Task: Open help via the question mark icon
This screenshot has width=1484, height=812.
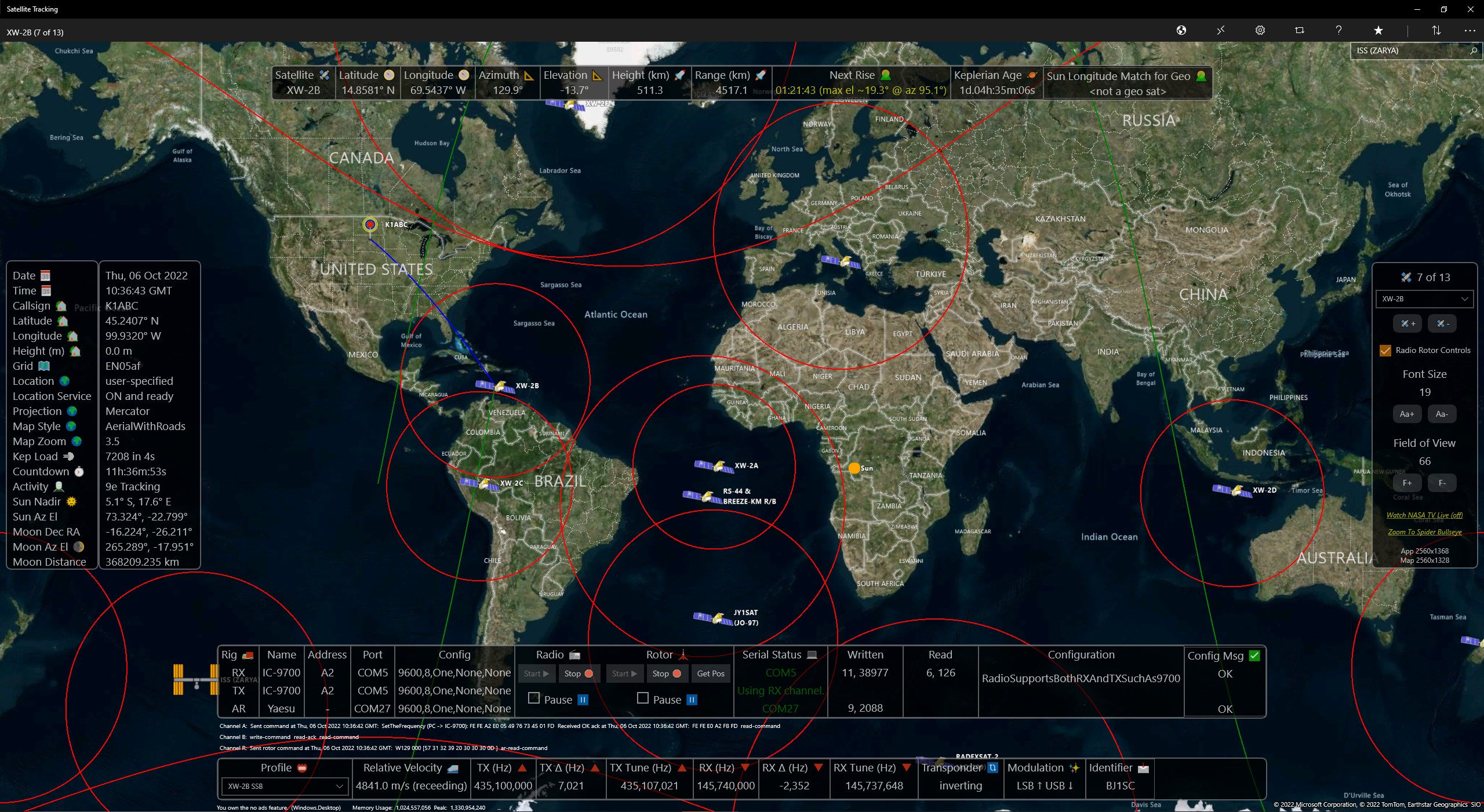Action: click(x=1338, y=30)
